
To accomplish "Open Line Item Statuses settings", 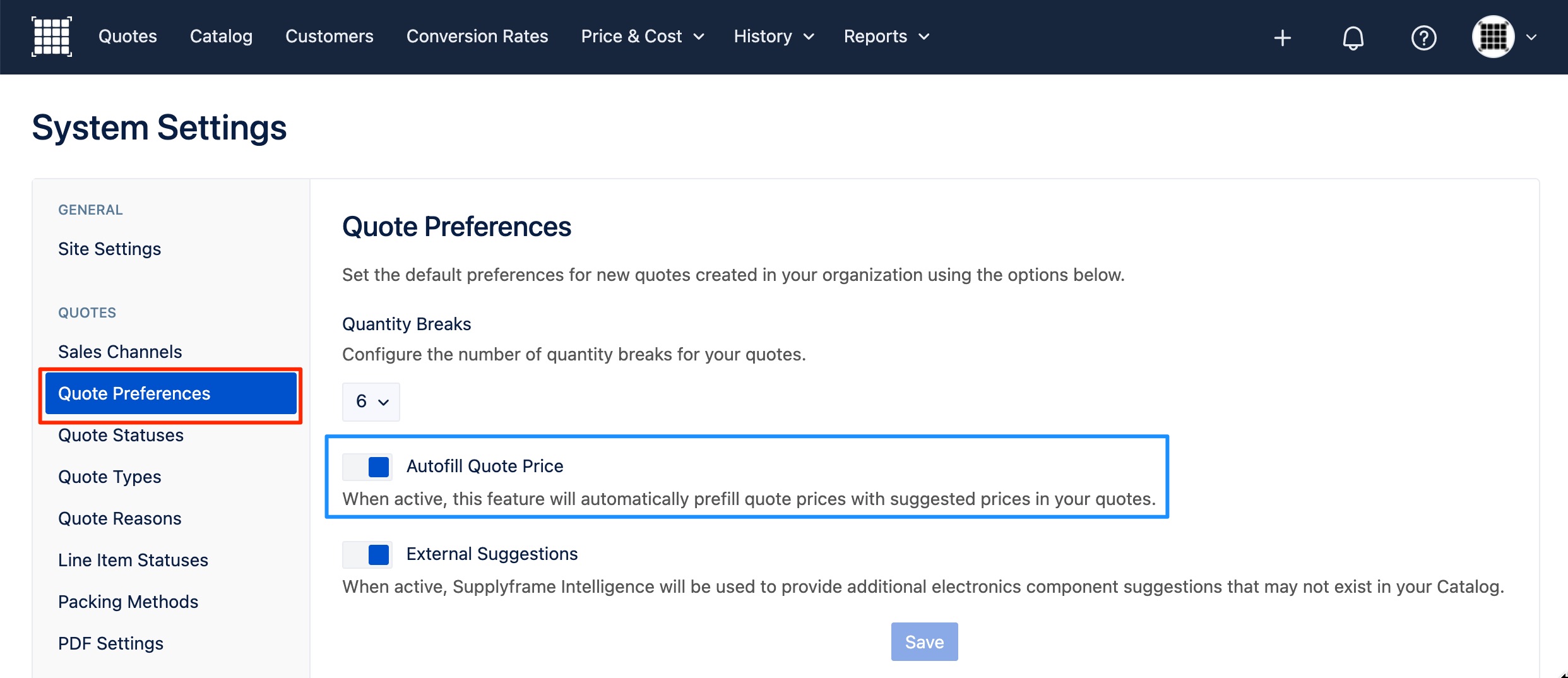I will pyautogui.click(x=133, y=560).
